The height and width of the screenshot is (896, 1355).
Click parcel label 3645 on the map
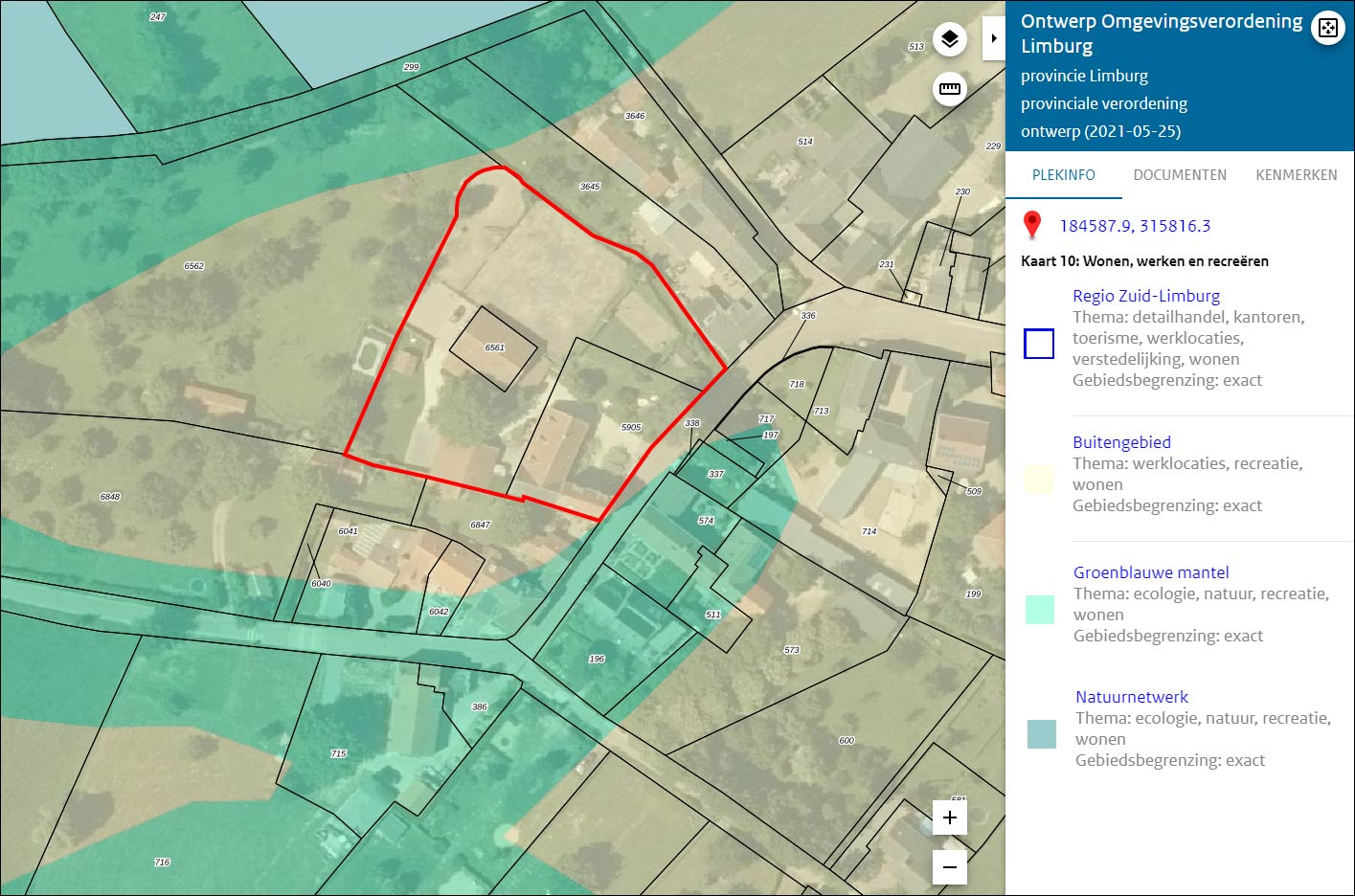click(590, 187)
